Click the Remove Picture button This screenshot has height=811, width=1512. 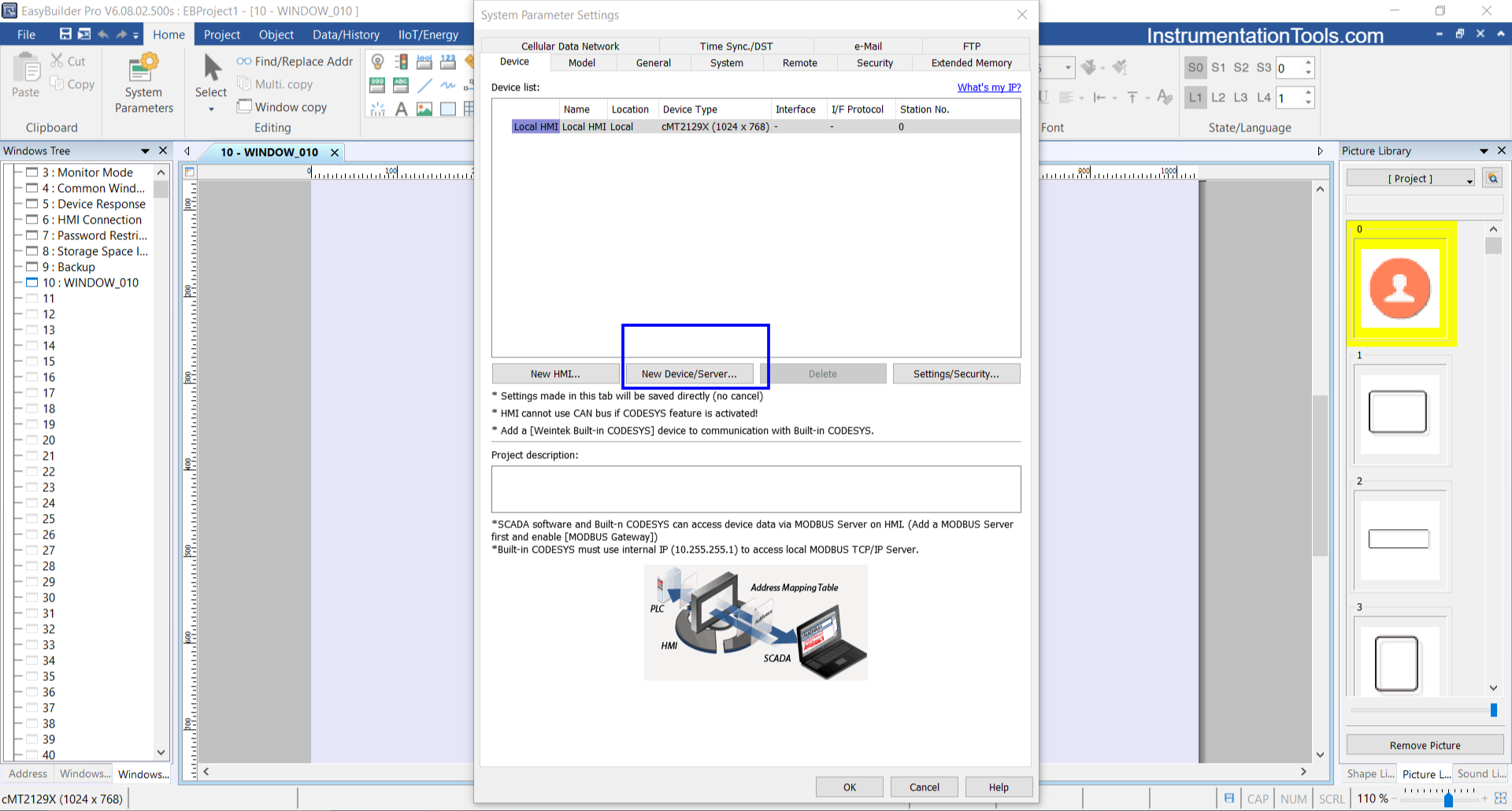pos(1425,745)
